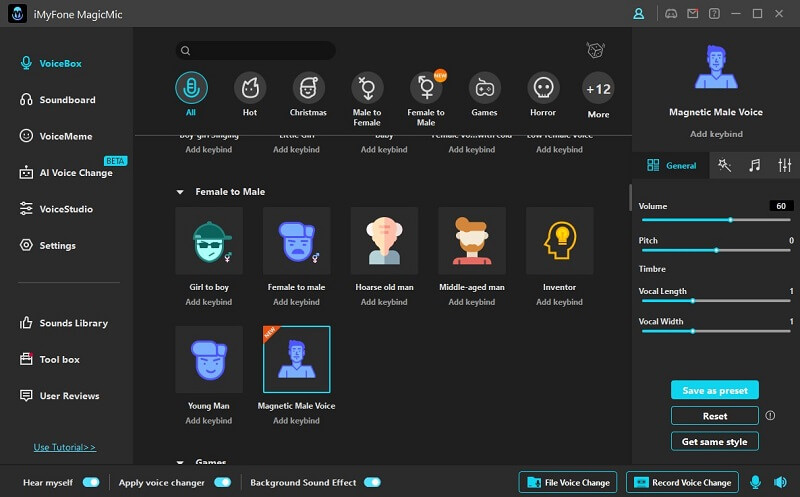The height and width of the screenshot is (497, 800).
Task: Open the user account icon
Action: click(x=638, y=14)
